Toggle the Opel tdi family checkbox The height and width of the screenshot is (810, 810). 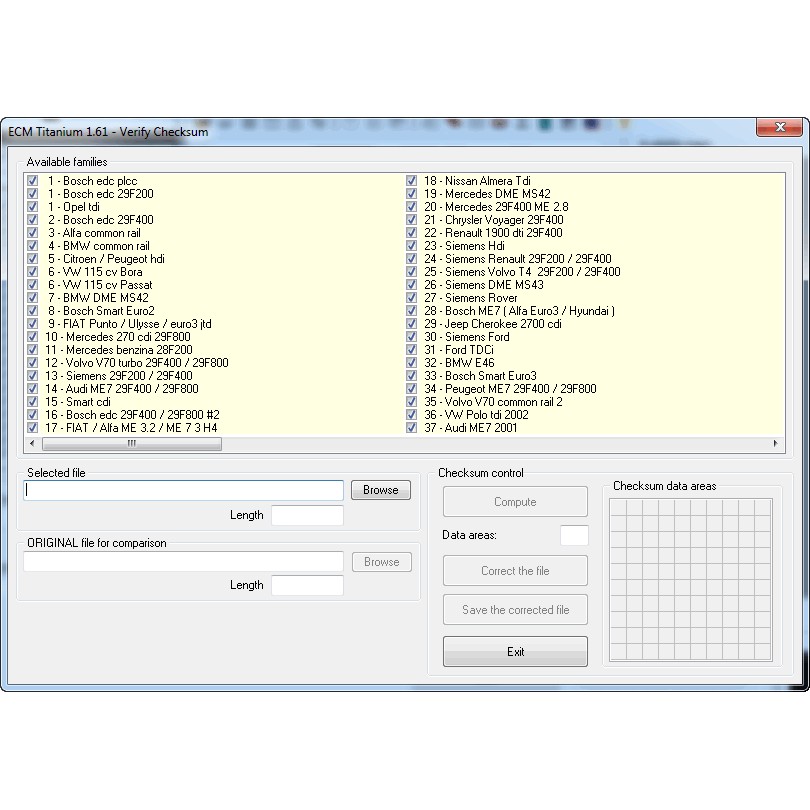(x=33, y=207)
